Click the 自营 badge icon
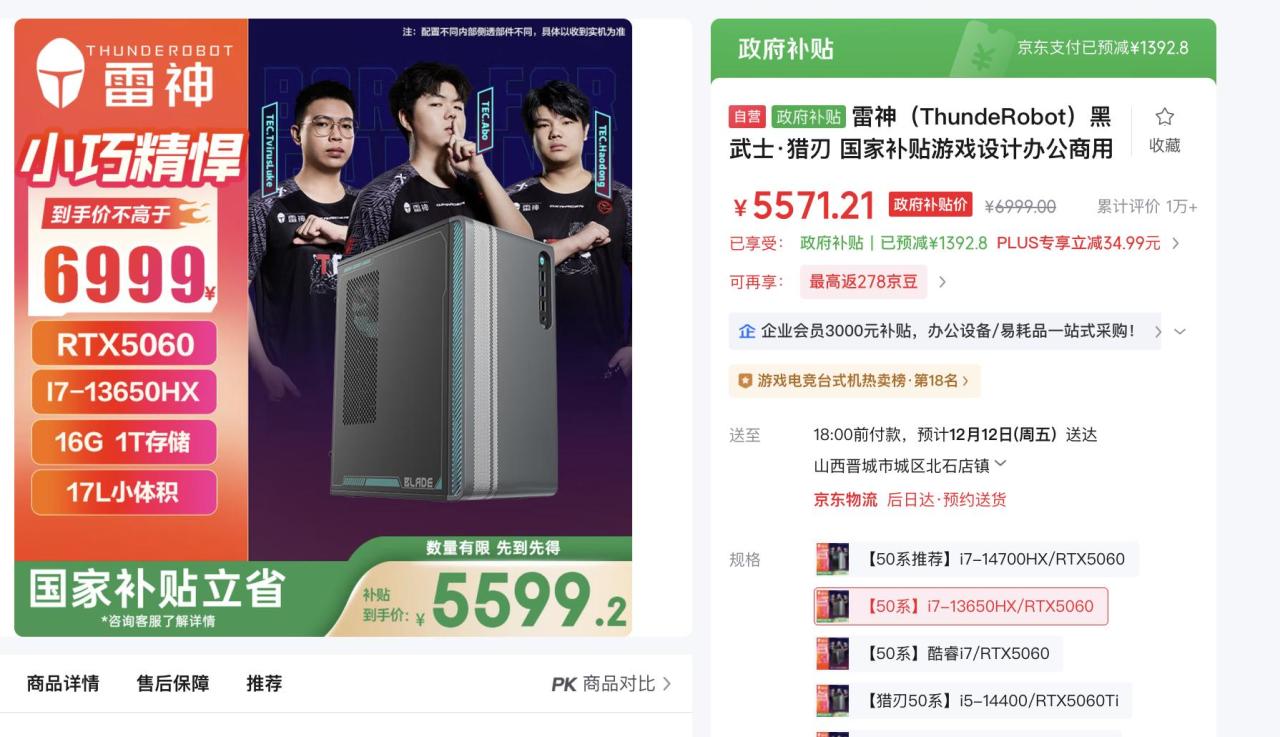Viewport: 1280px width, 737px height. point(747,117)
